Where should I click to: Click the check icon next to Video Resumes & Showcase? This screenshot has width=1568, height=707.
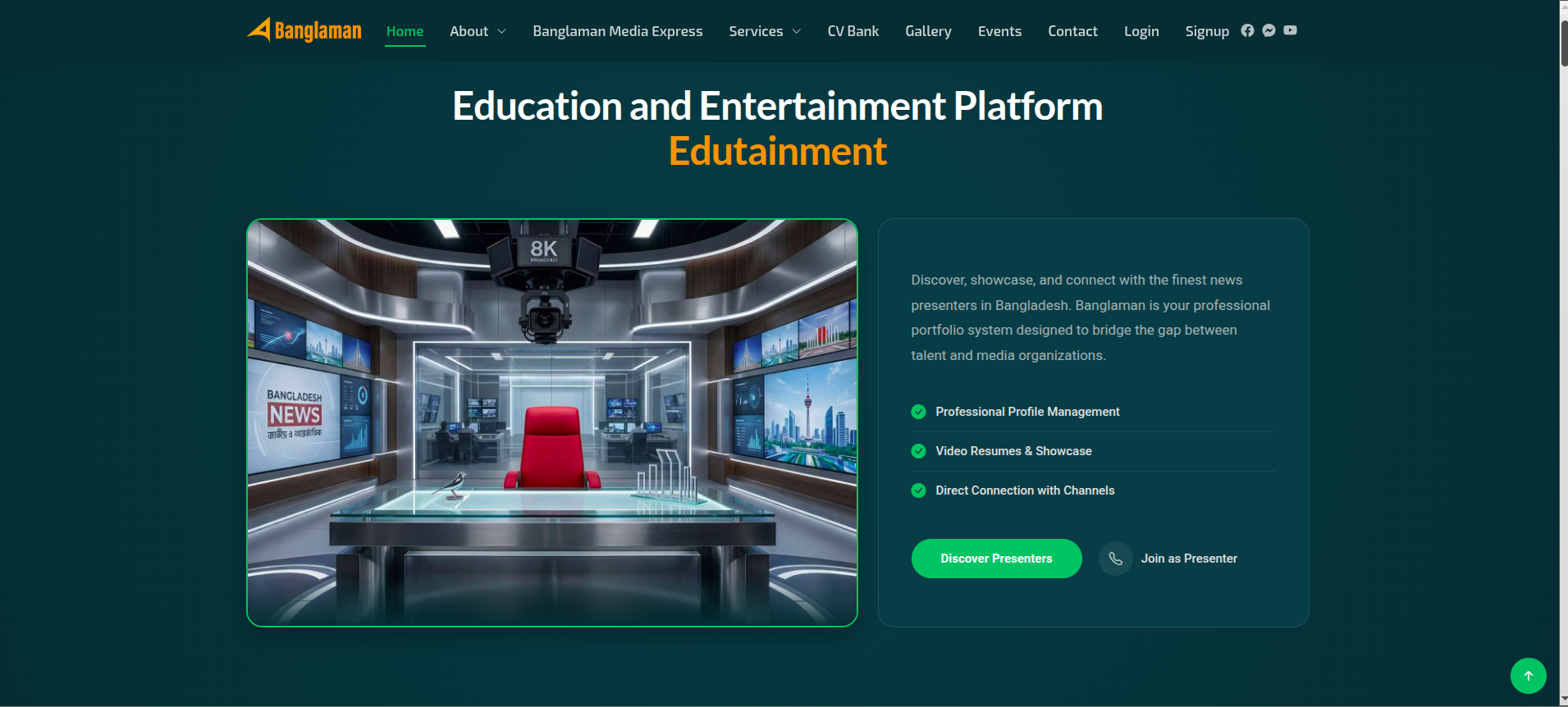918,451
